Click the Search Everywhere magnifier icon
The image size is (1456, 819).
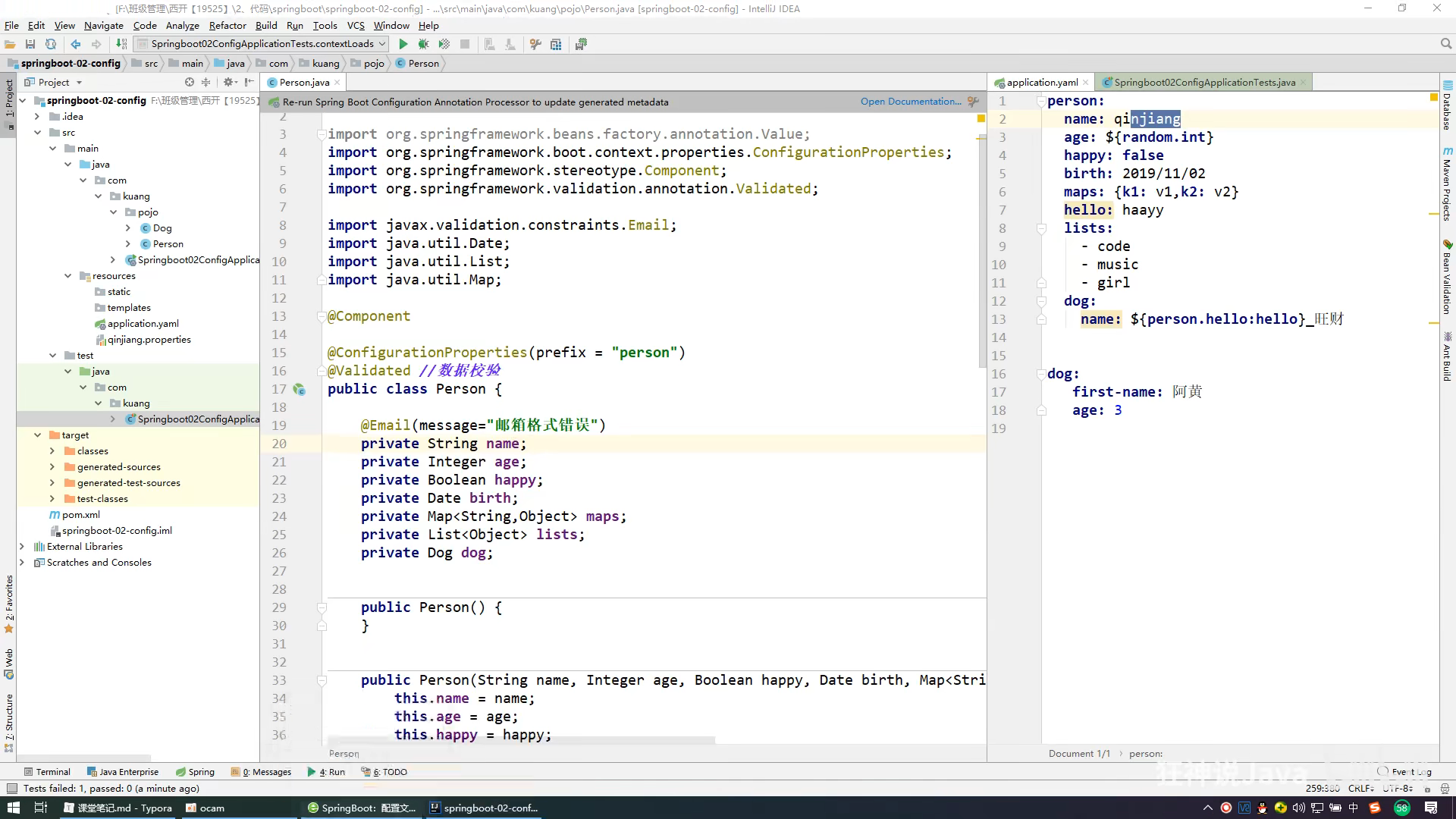click(1445, 44)
